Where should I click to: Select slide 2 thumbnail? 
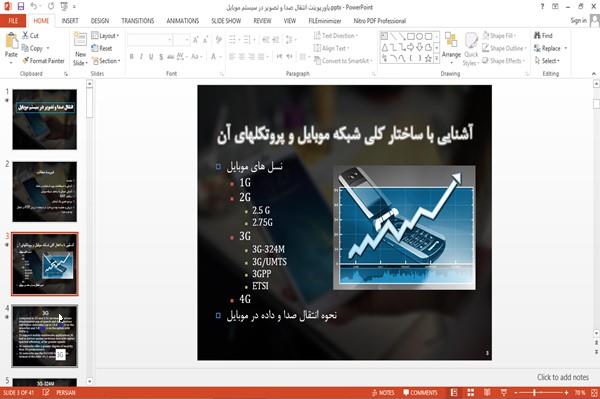[44, 192]
